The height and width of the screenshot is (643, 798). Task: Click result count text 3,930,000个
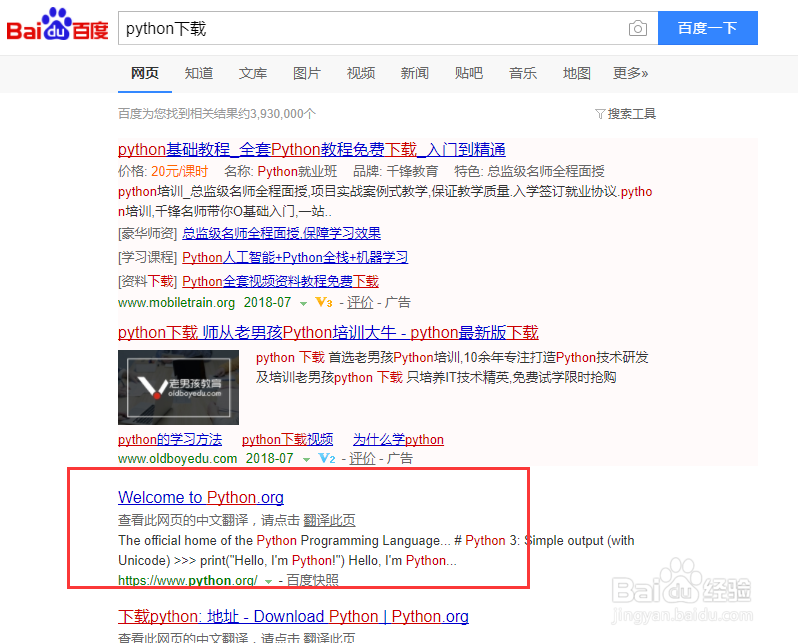tap(283, 114)
